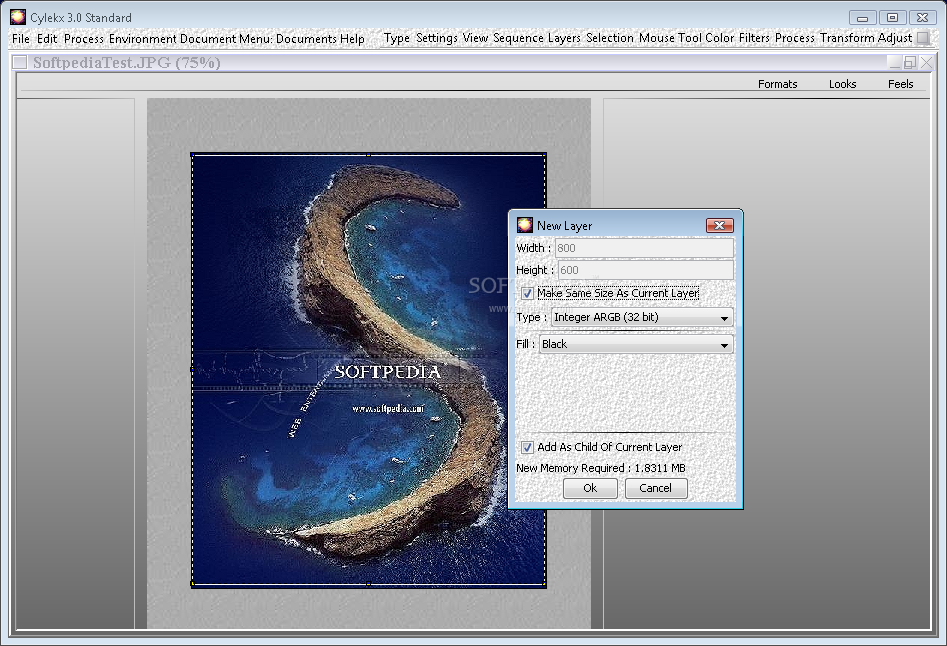Restore the SoftpediaTest.JPG document window
947x646 pixels.
[910, 63]
